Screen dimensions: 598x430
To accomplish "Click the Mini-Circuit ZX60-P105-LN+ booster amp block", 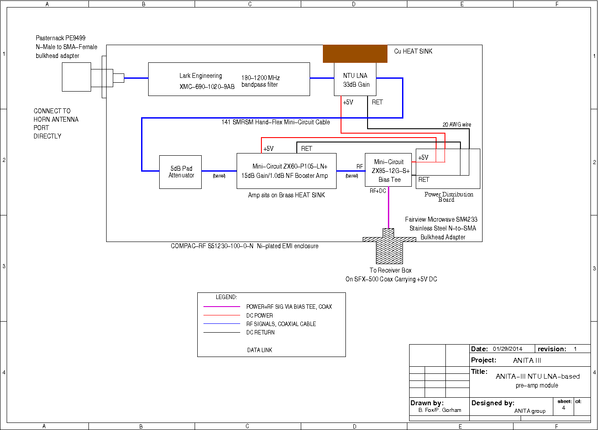I will pos(286,171).
